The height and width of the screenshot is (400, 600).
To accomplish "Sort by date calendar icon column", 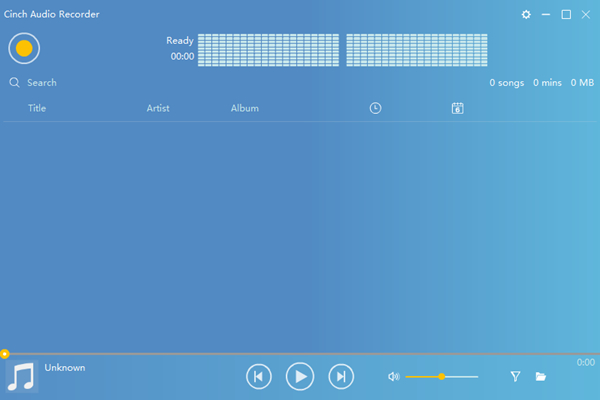I will click(x=457, y=108).
